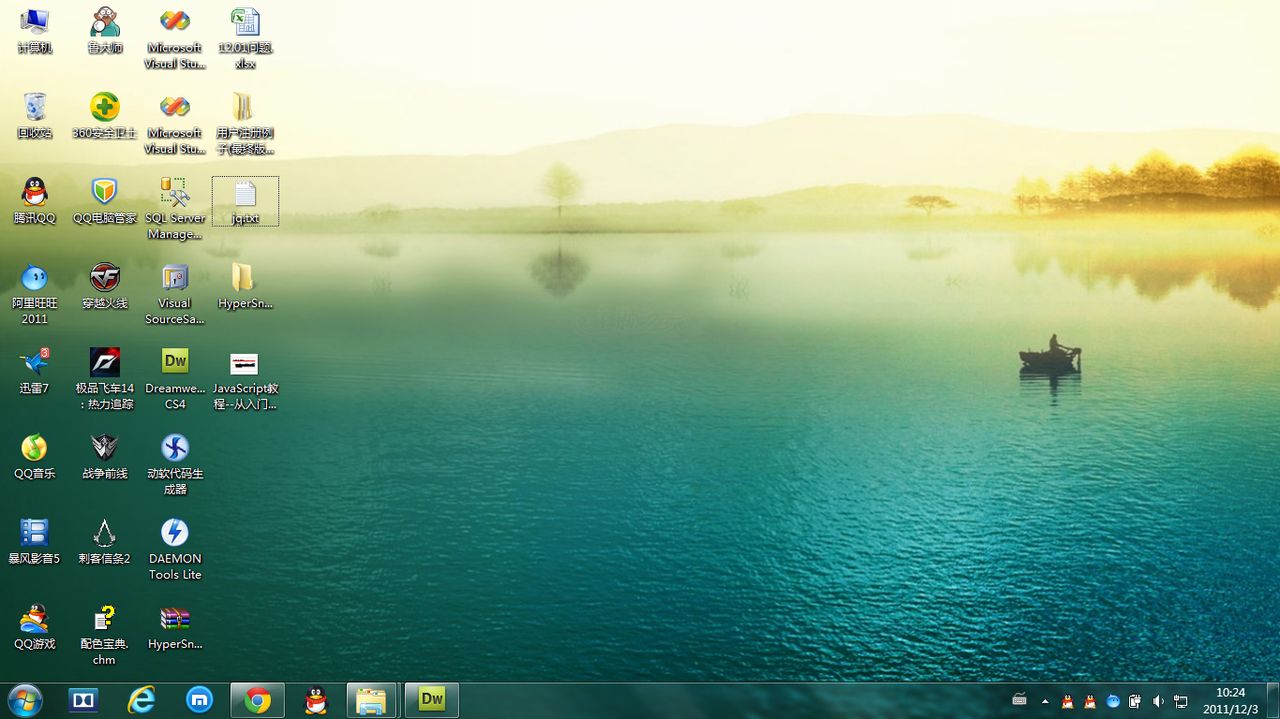
Task: Select the 极品飞车14 热力追踪 icon
Action: pos(104,379)
